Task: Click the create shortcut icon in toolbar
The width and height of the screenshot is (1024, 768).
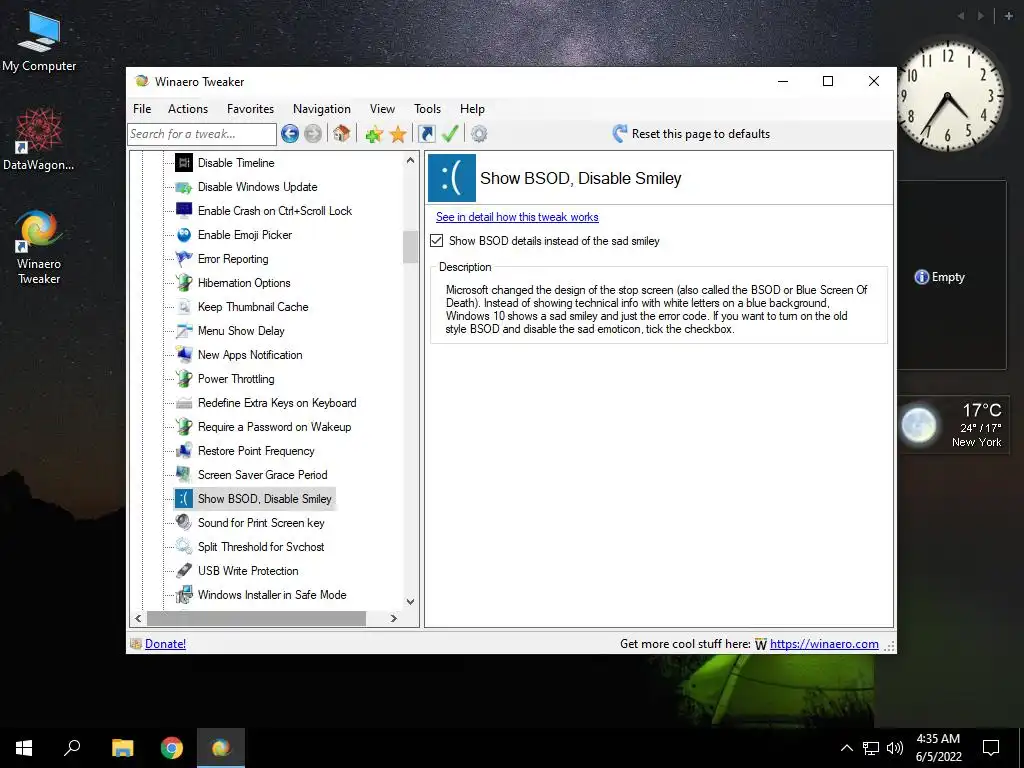Action: [426, 134]
